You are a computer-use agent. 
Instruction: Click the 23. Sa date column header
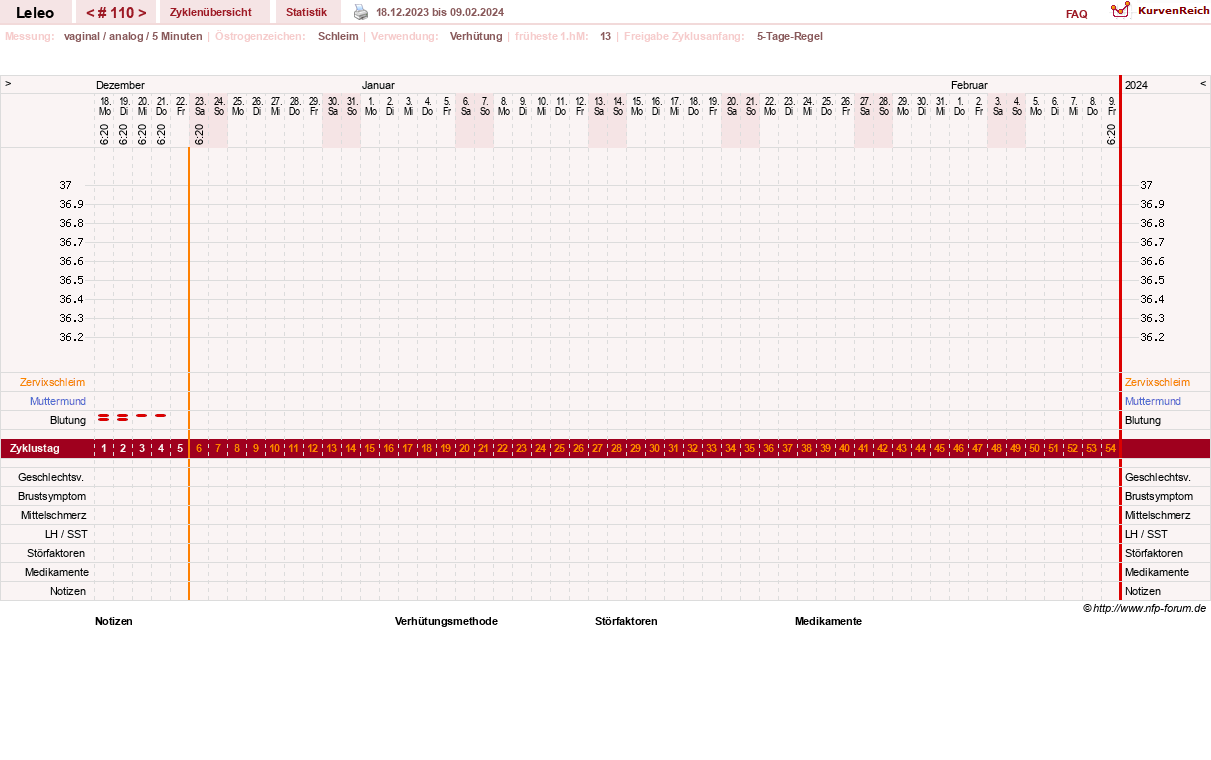click(199, 106)
